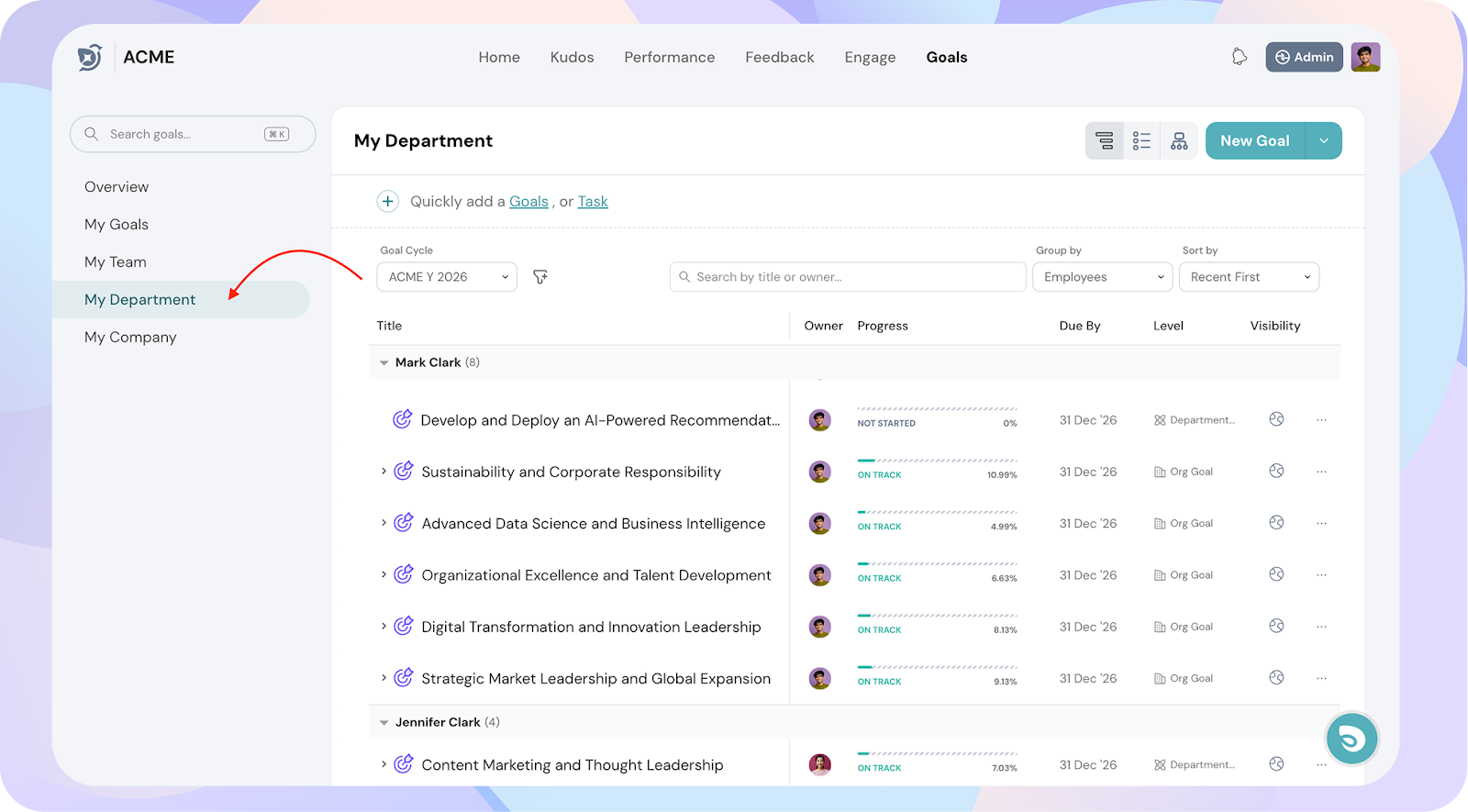Click visibility icon for Develop and Deploy row
Image resolution: width=1468 pixels, height=812 pixels.
click(x=1276, y=419)
